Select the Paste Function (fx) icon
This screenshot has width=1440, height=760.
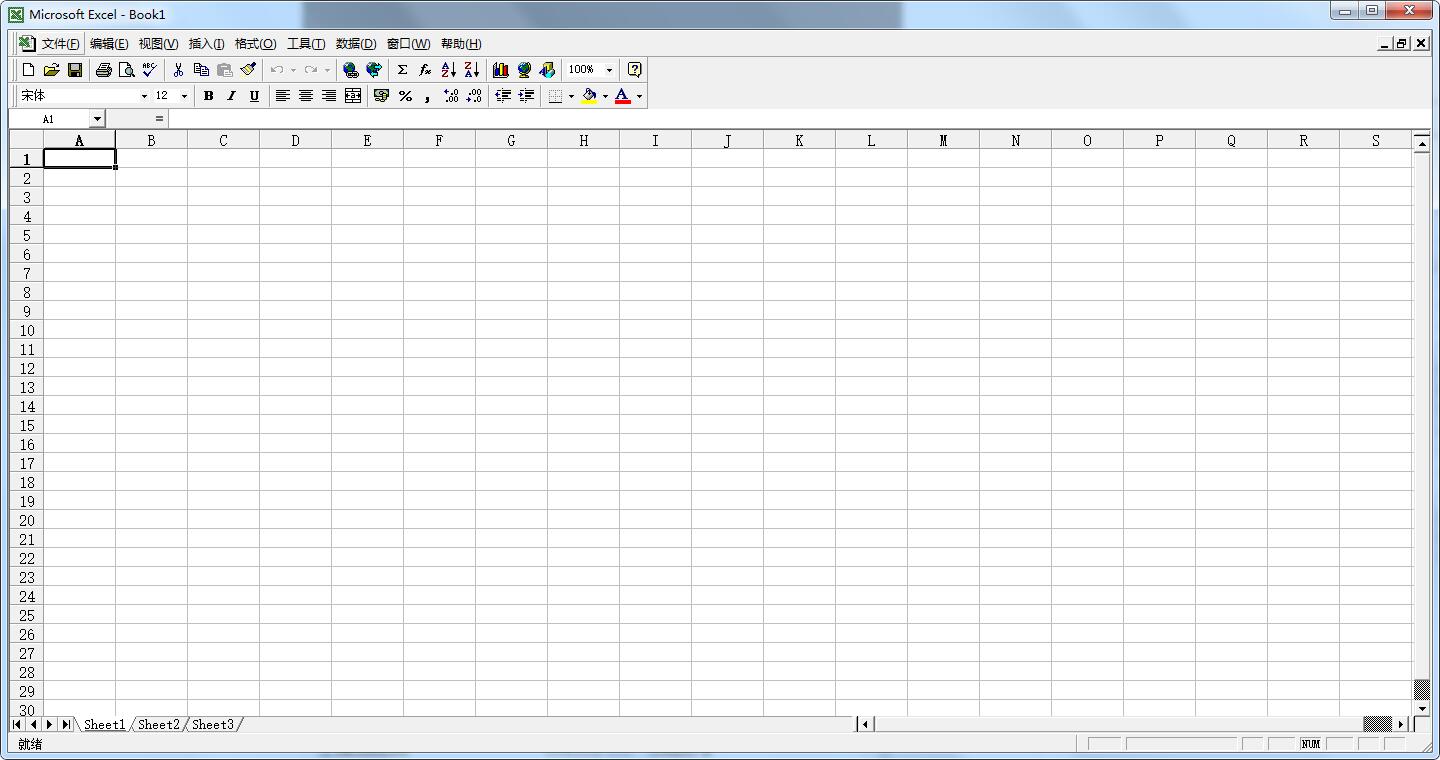424,70
